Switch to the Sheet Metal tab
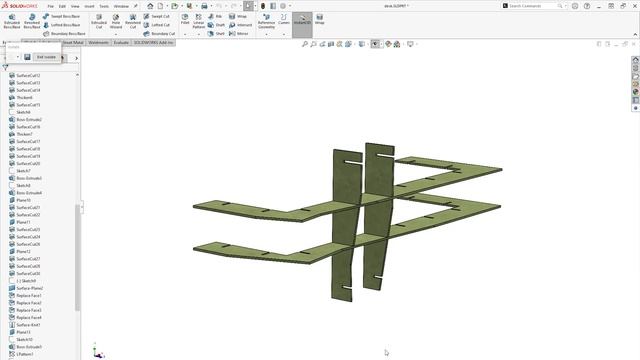Screen dimensions: 640x360 click(73, 42)
